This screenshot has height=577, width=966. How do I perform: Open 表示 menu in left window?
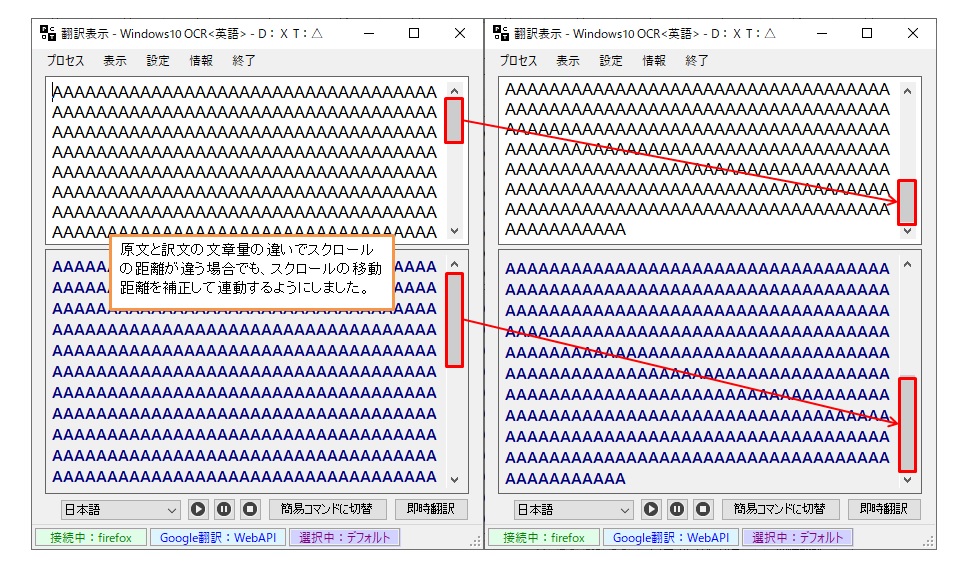tap(115, 60)
